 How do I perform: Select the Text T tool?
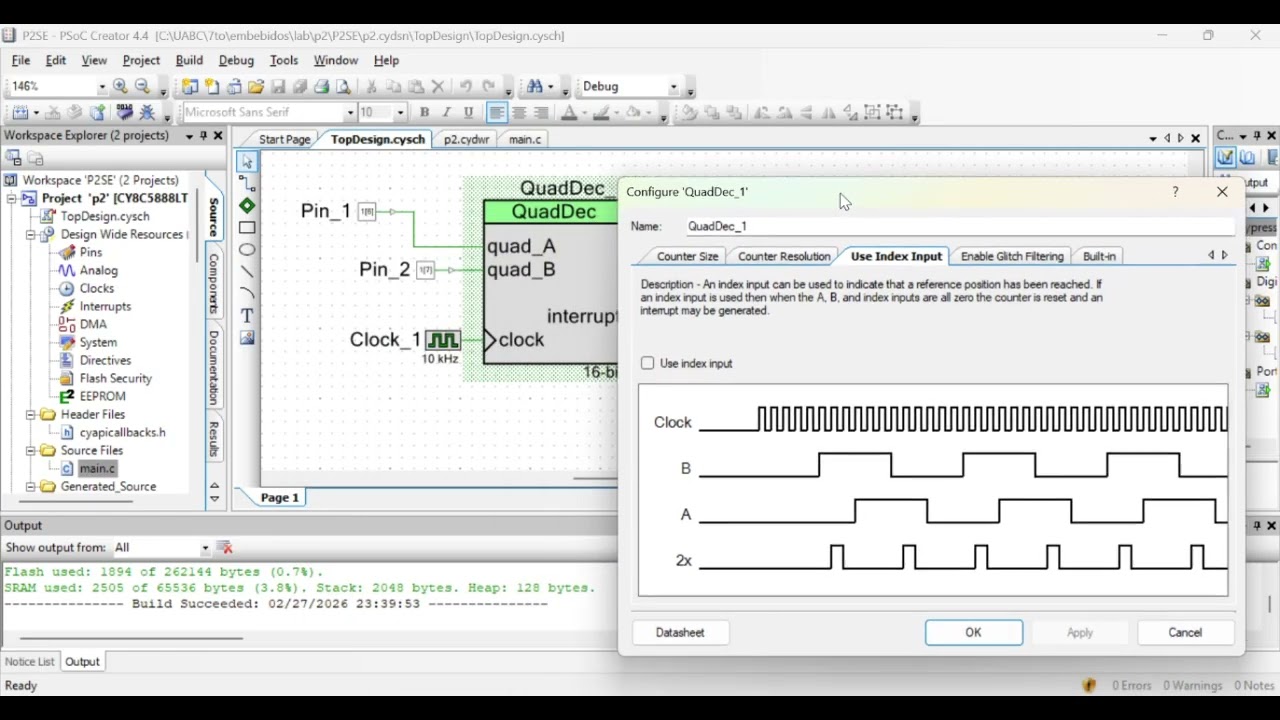247,315
